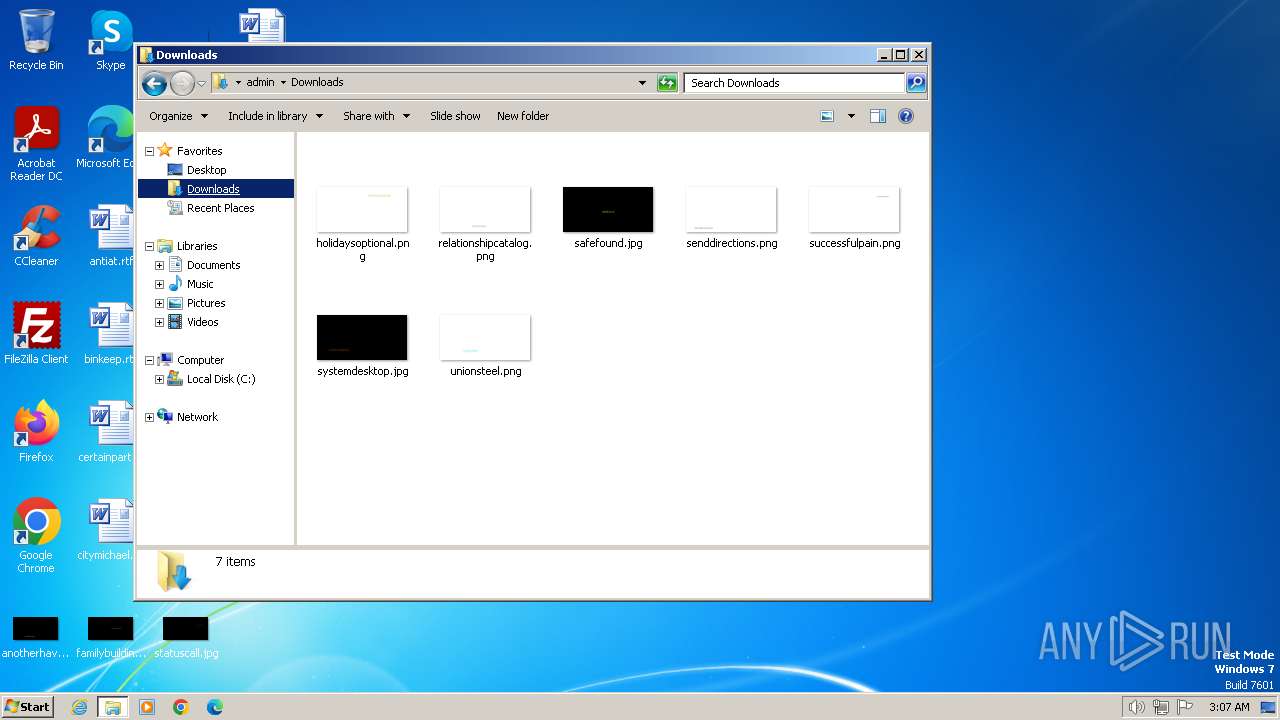Viewport: 1280px width, 720px height.
Task: Toggle the preview pane
Action: (x=877, y=116)
